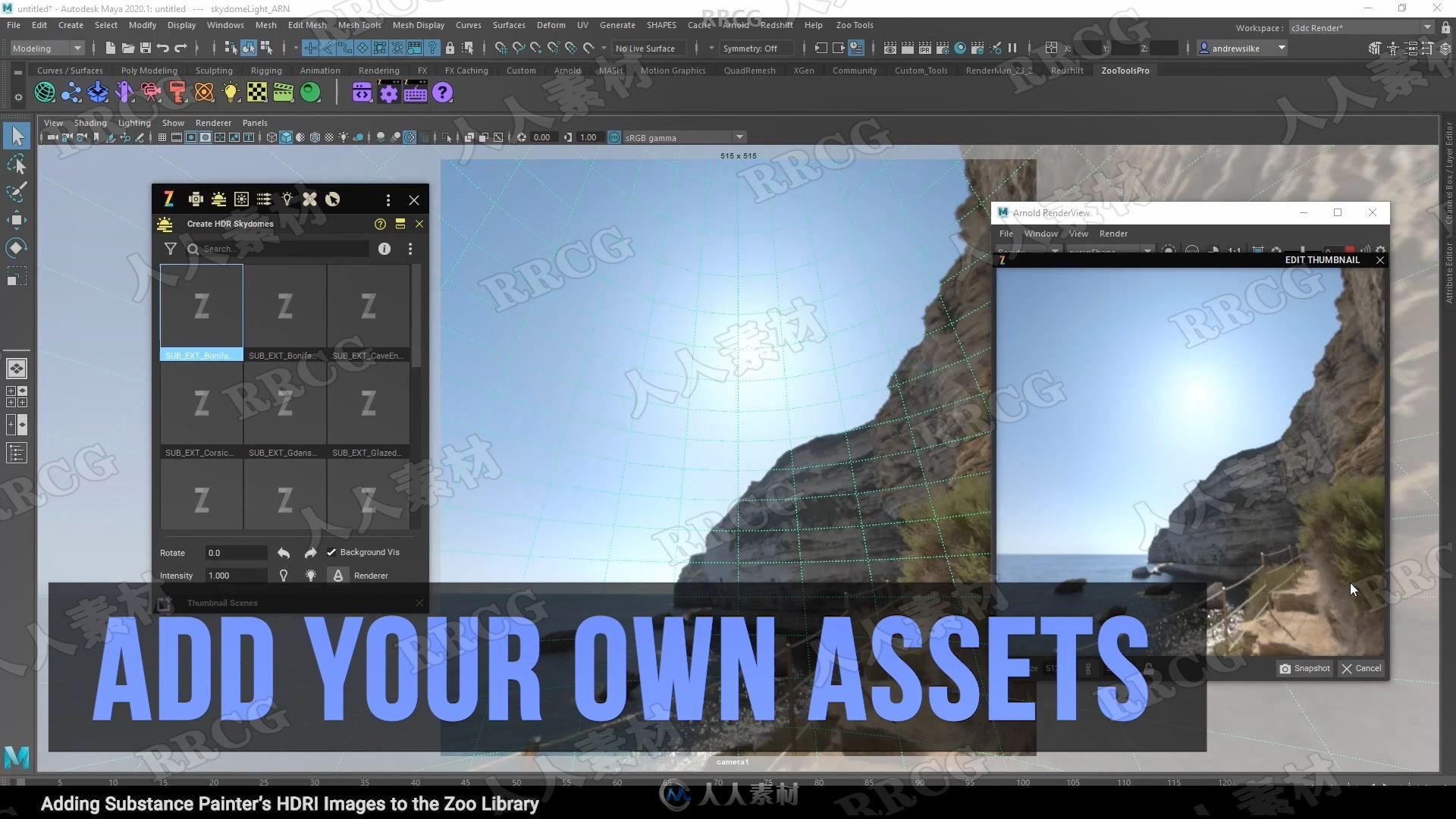This screenshot has height=819, width=1456.
Task: Click the light bulb icon in the Zoo floating toolbar
Action: (287, 199)
